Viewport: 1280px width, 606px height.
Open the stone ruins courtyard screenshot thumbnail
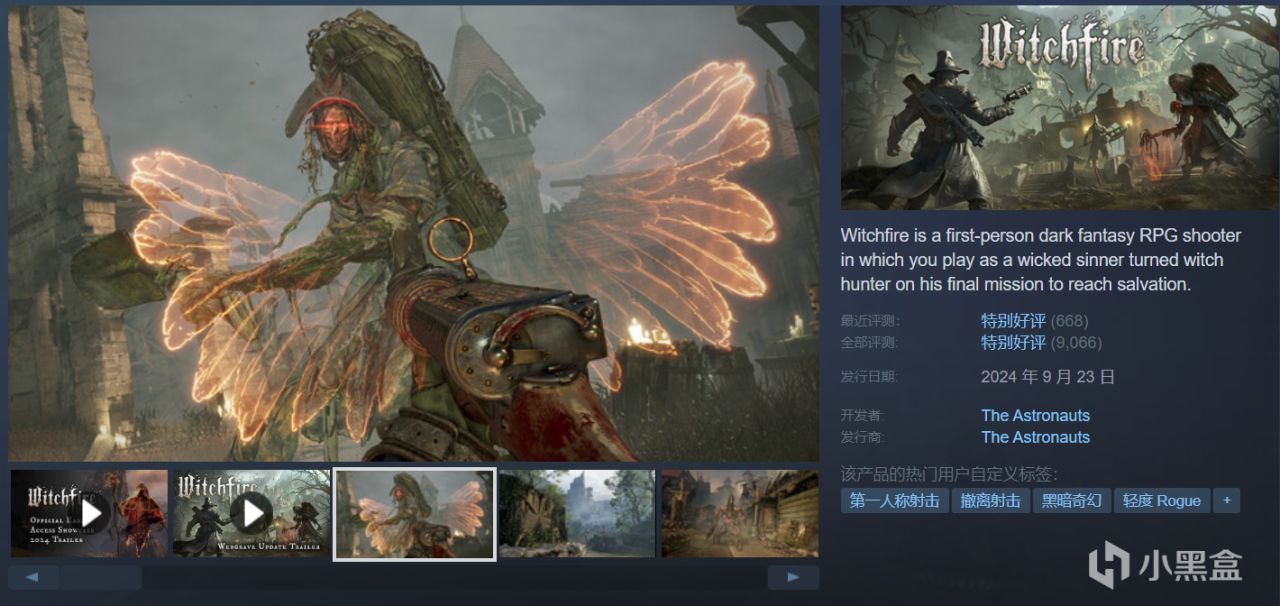pyautogui.click(x=577, y=514)
